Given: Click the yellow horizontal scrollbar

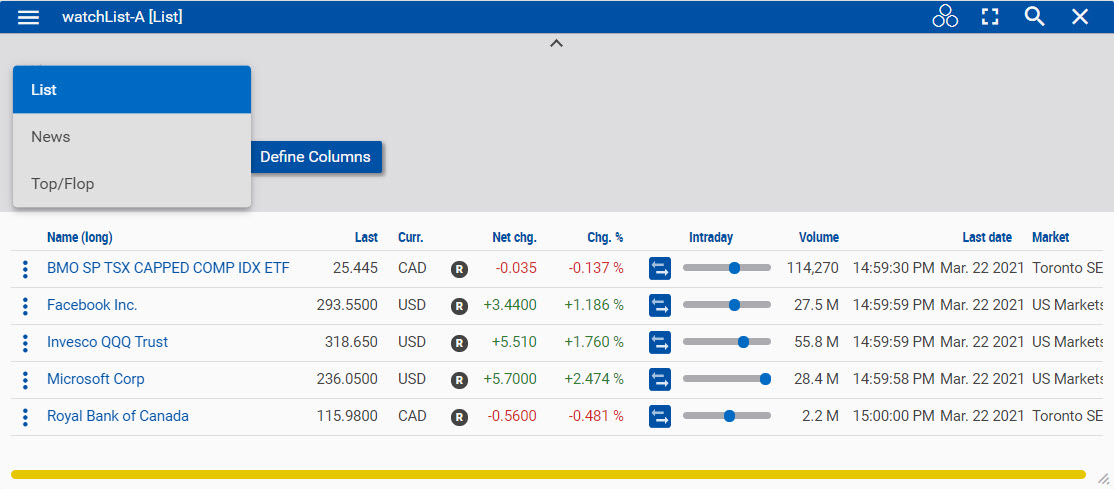Looking at the screenshot, I should coord(548,474).
